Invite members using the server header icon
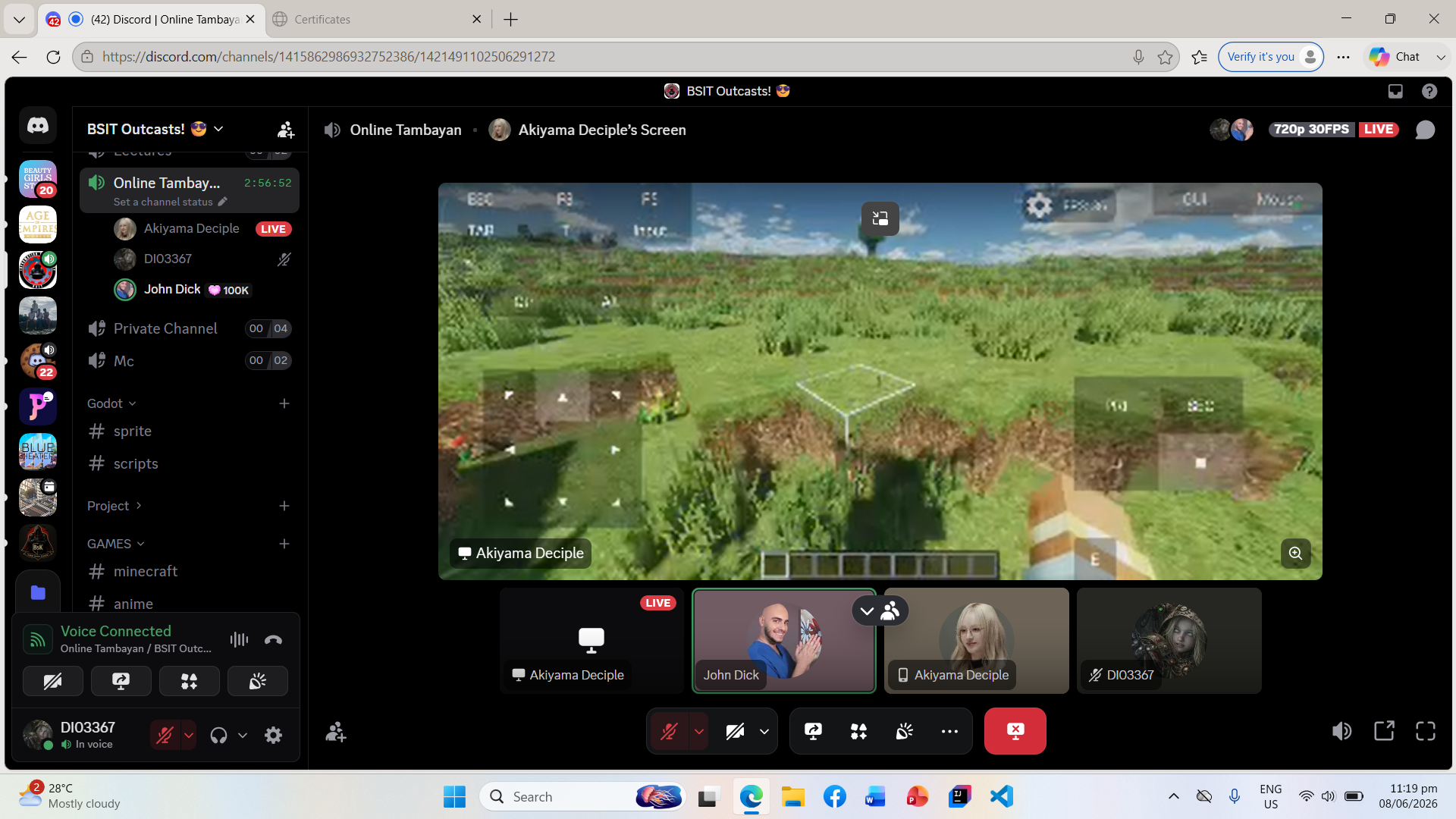The height and width of the screenshot is (819, 1456). pos(286,130)
